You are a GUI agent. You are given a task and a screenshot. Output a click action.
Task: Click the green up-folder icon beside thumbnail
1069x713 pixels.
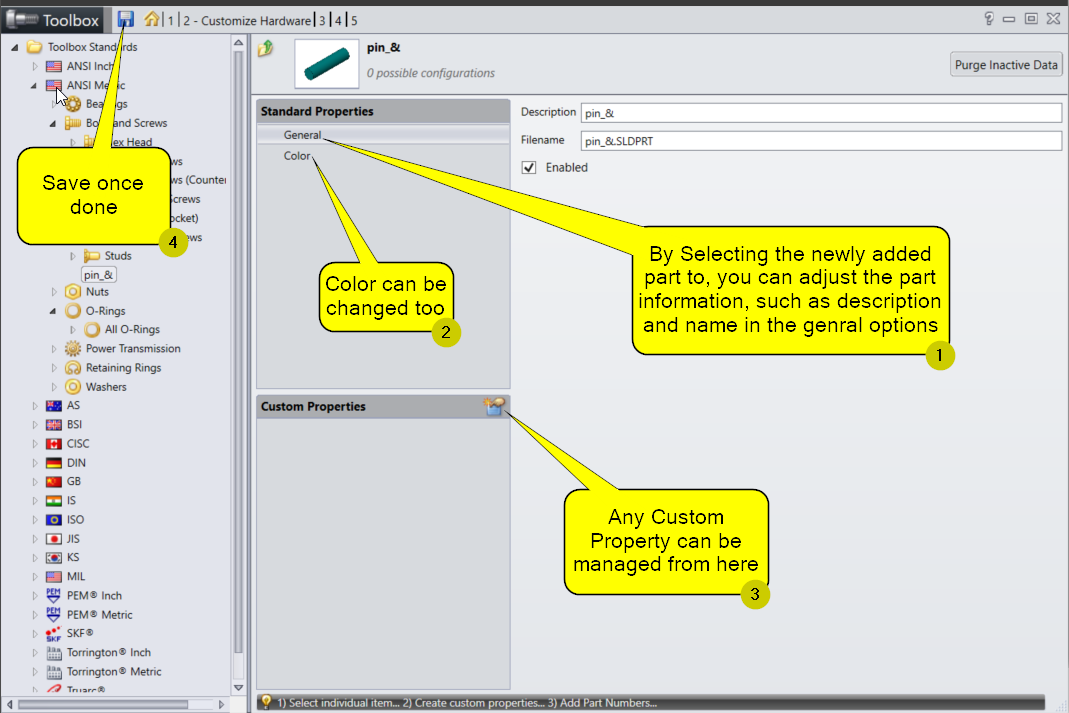266,48
